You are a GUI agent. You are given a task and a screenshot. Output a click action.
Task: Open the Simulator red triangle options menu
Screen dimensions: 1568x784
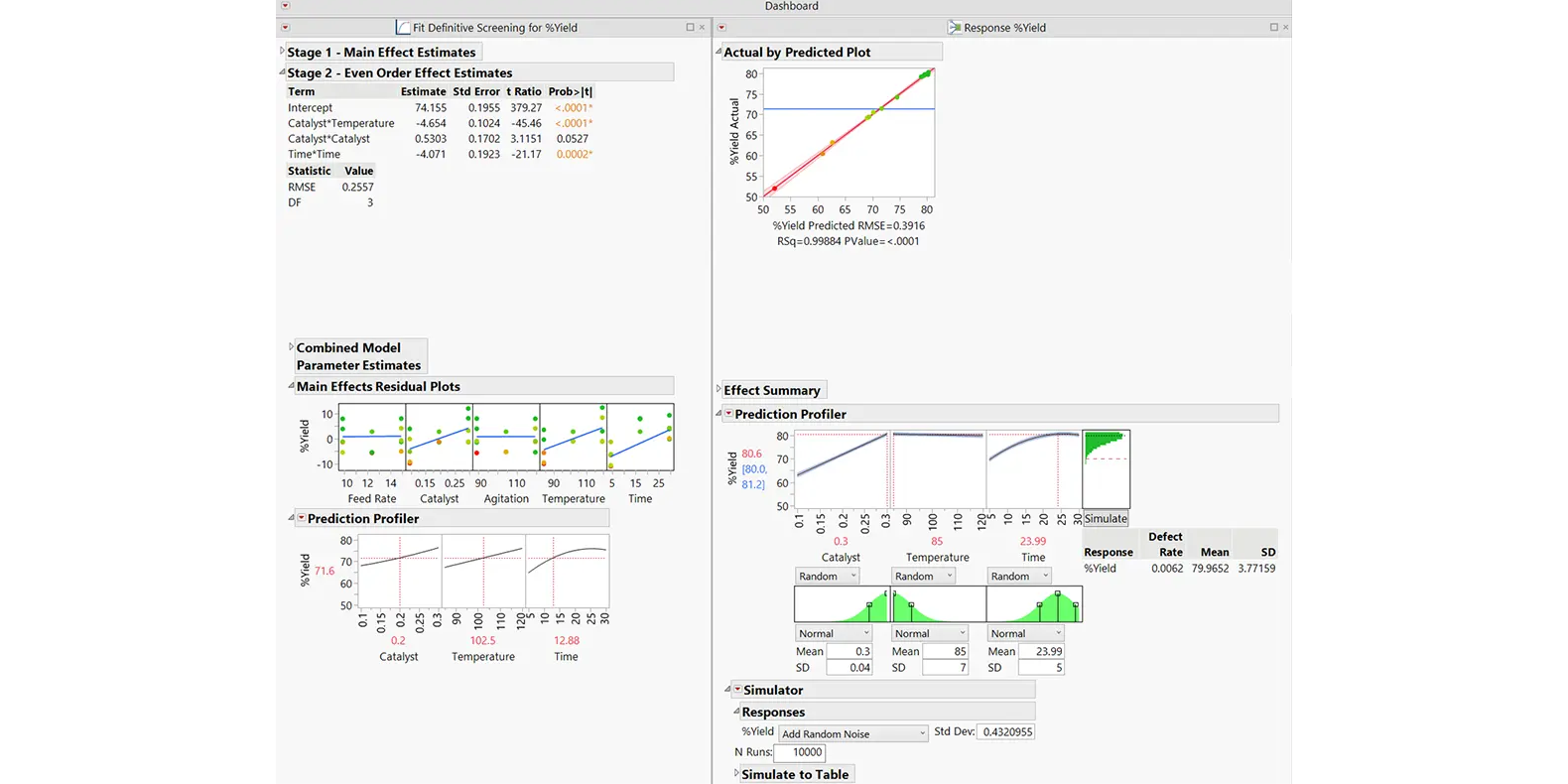737,690
